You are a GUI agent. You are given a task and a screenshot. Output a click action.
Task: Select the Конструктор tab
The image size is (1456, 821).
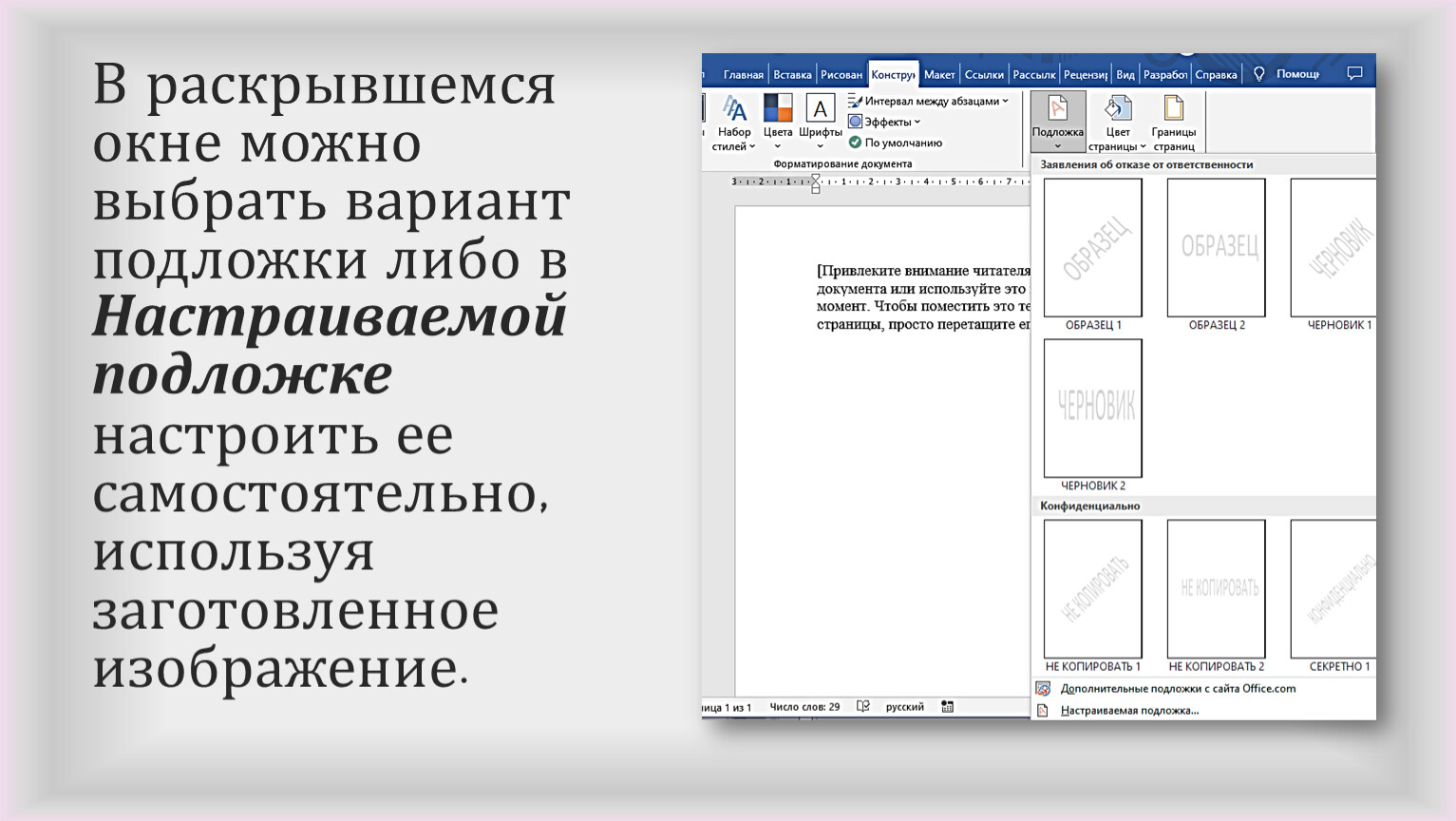point(893,74)
